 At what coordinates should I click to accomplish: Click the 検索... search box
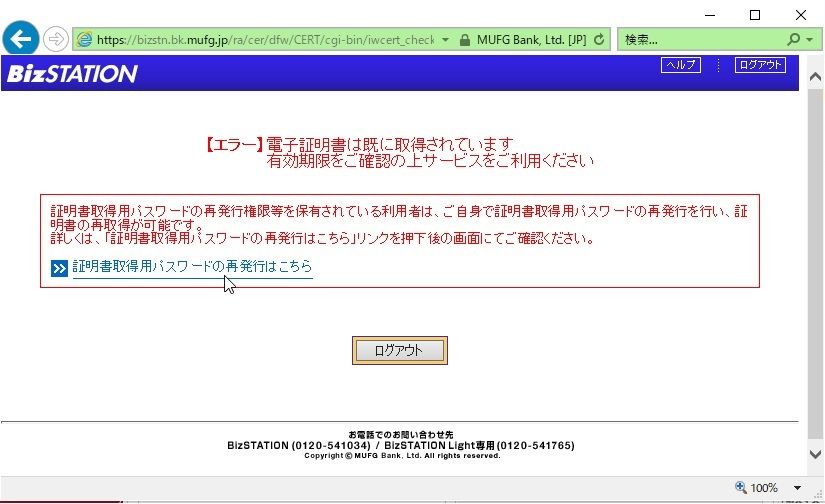(x=702, y=39)
